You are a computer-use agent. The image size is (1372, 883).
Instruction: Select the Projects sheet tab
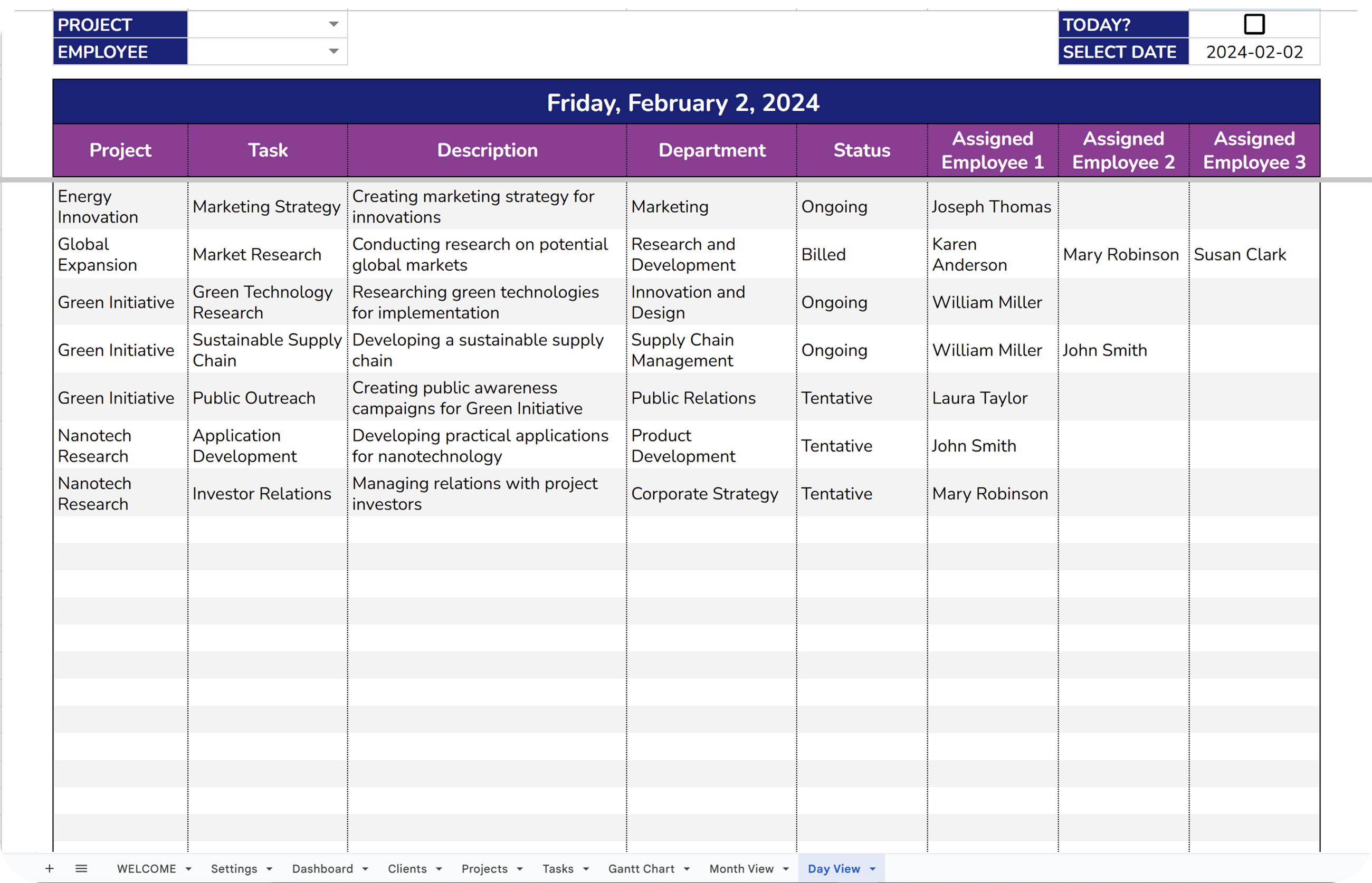[484, 869]
